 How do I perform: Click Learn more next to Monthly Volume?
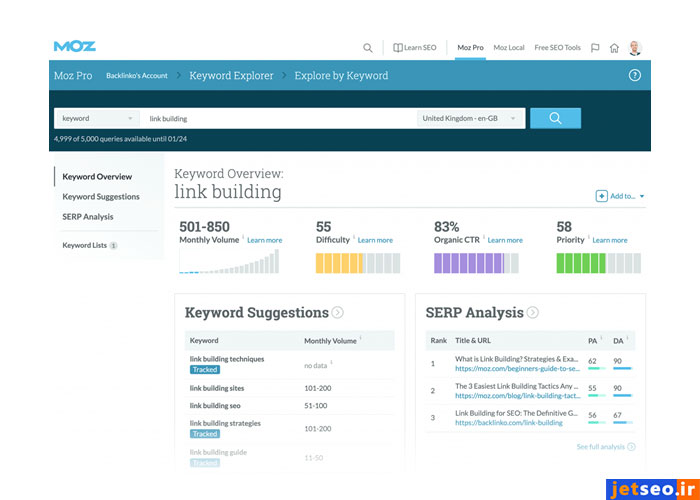(265, 240)
